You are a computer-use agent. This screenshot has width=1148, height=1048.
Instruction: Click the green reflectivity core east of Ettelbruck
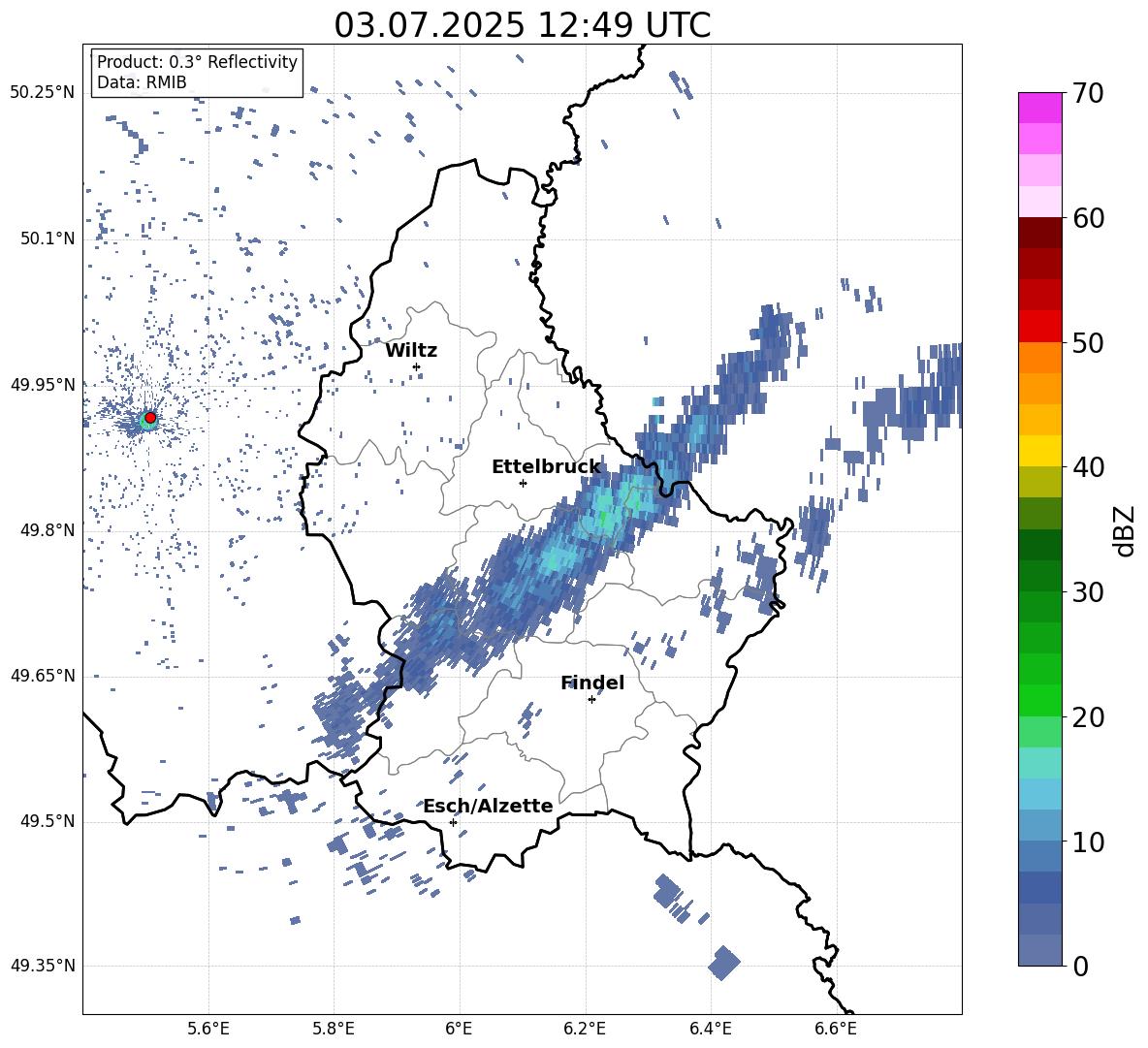(604, 517)
